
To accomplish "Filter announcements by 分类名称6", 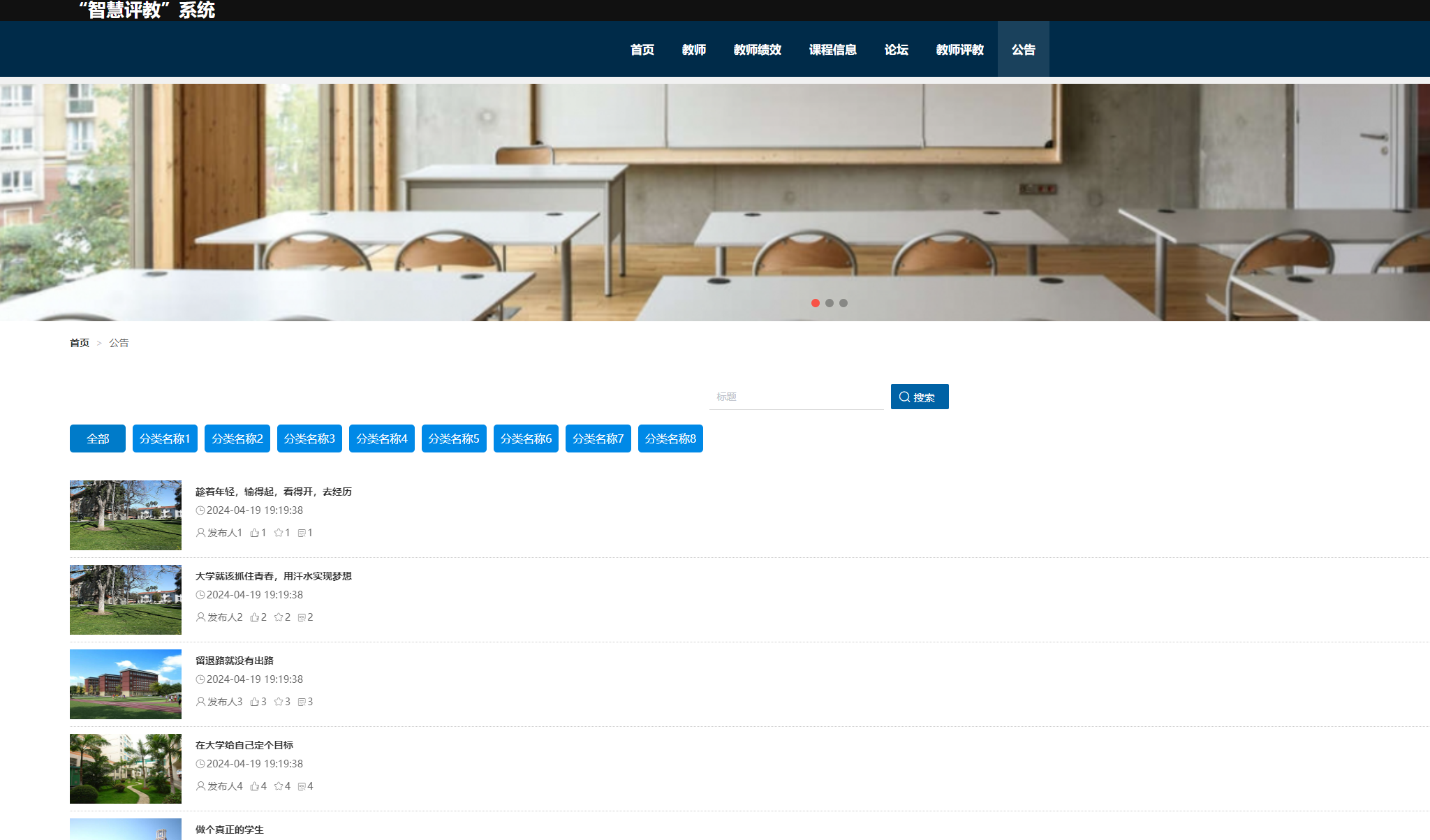I will point(526,439).
